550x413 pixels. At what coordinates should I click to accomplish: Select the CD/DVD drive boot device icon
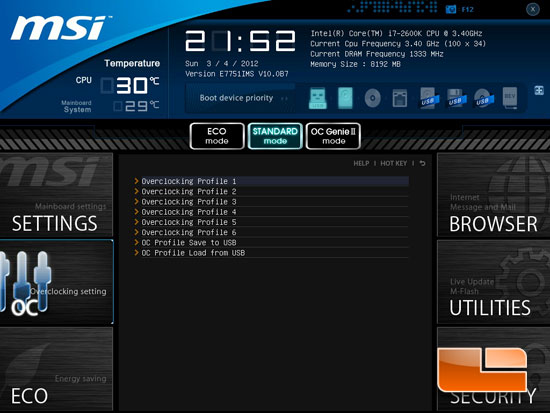pyautogui.click(x=372, y=98)
